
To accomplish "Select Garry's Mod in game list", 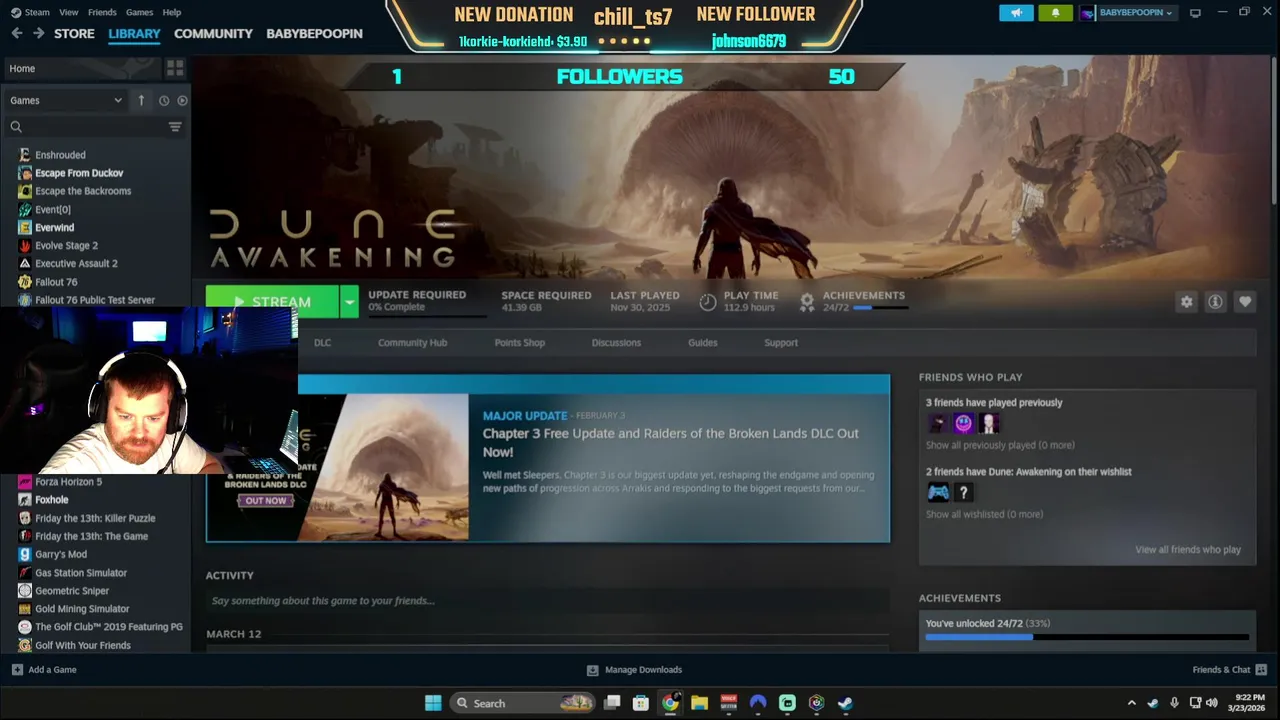I will [61, 554].
